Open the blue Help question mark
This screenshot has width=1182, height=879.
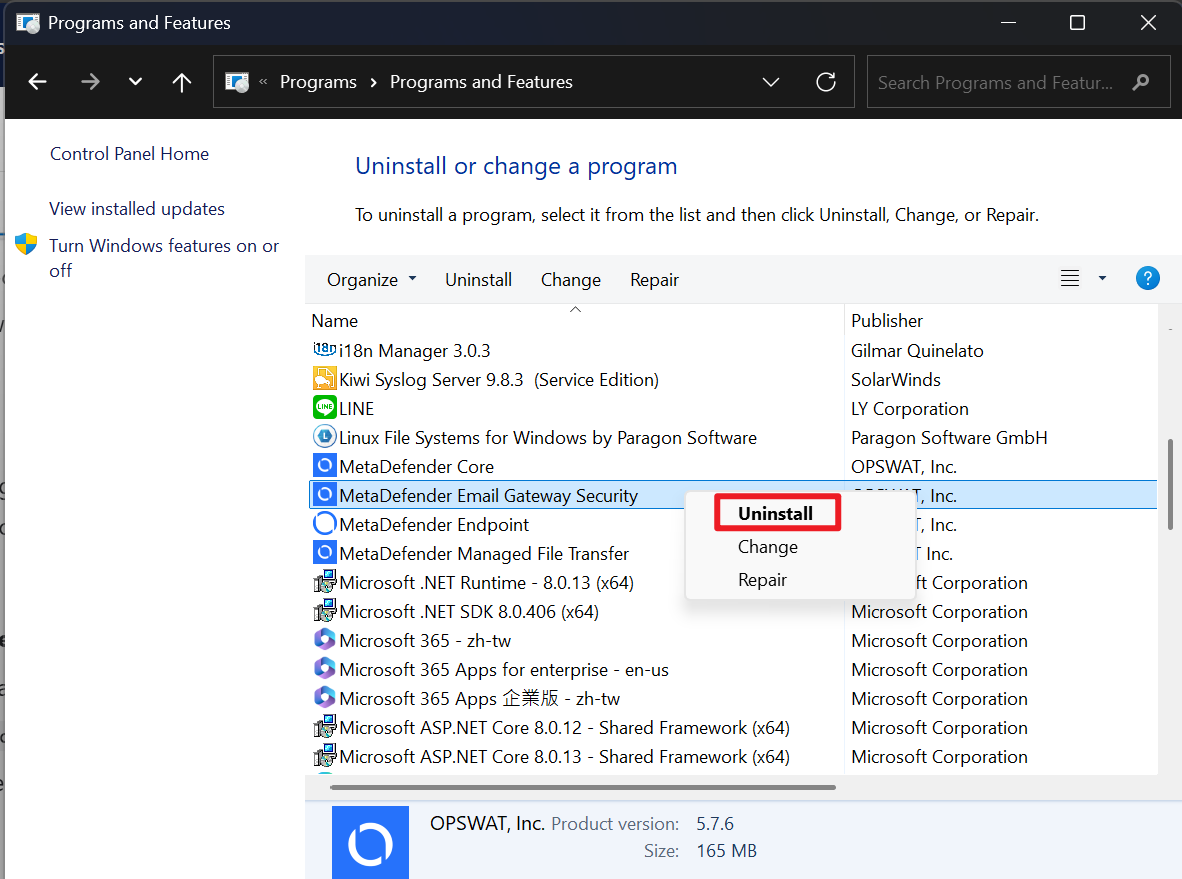pyautogui.click(x=1147, y=278)
